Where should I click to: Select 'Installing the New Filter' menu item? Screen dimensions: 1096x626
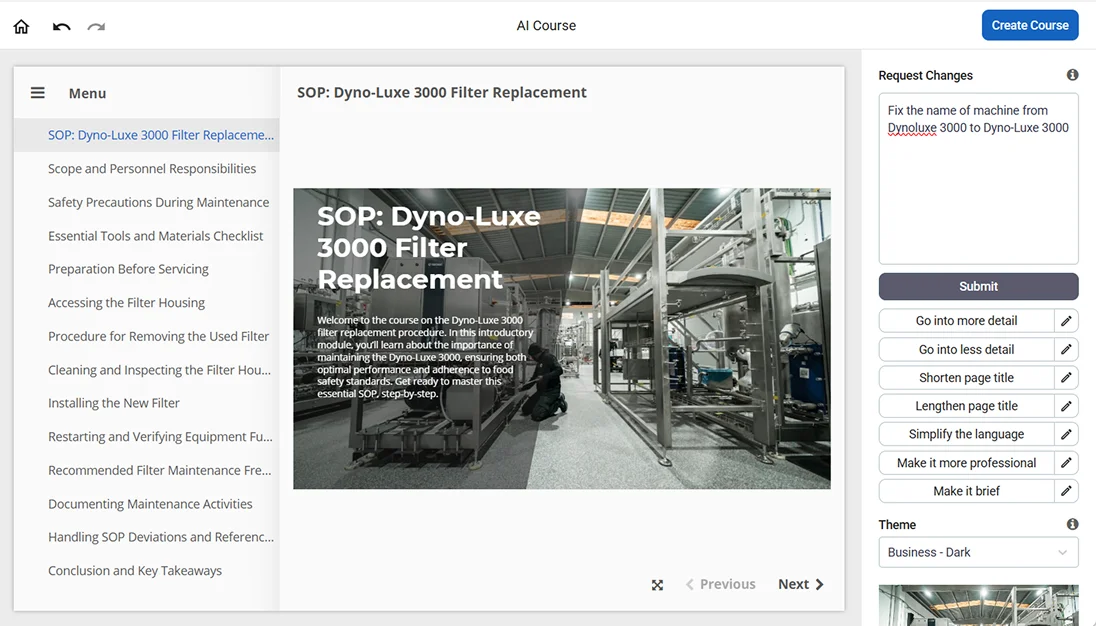pos(114,403)
